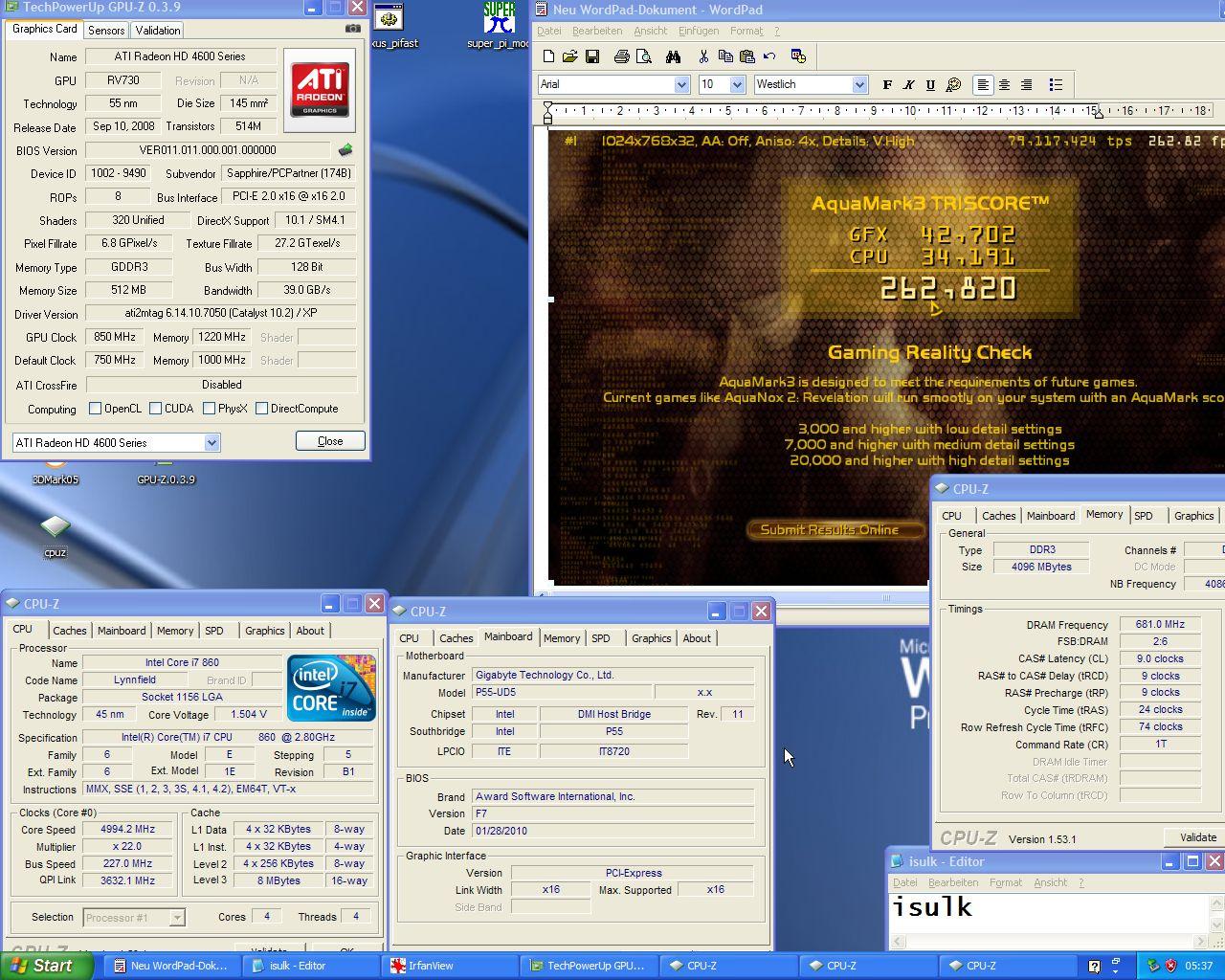Click the Core Speed value 4994.2 MHz
Screen dimensions: 1225x980
click(127, 830)
